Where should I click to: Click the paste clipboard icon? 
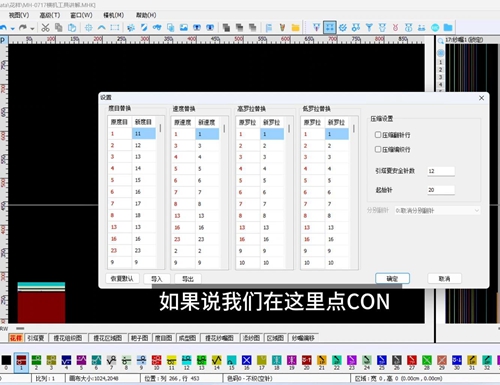click(72, 27)
